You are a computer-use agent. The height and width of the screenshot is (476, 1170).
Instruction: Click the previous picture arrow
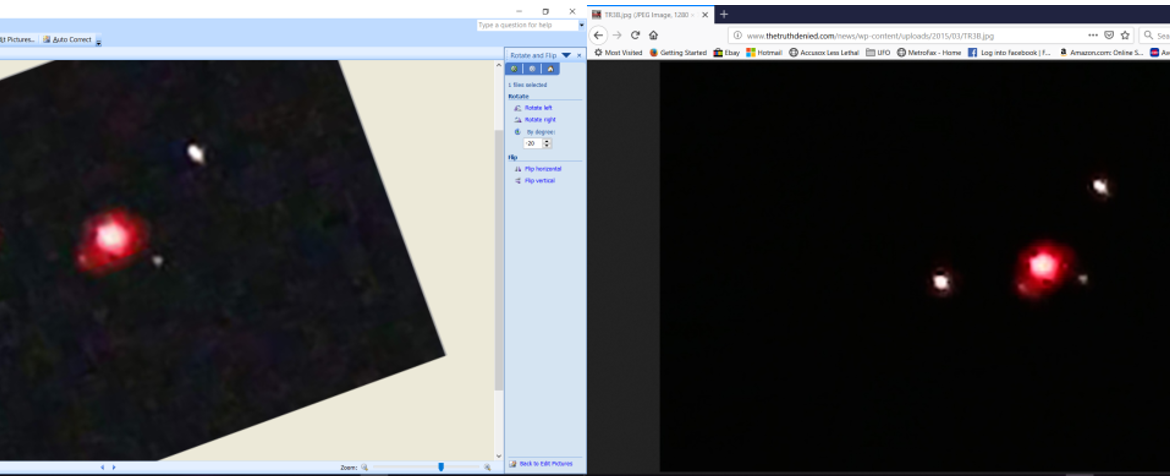tap(102, 467)
